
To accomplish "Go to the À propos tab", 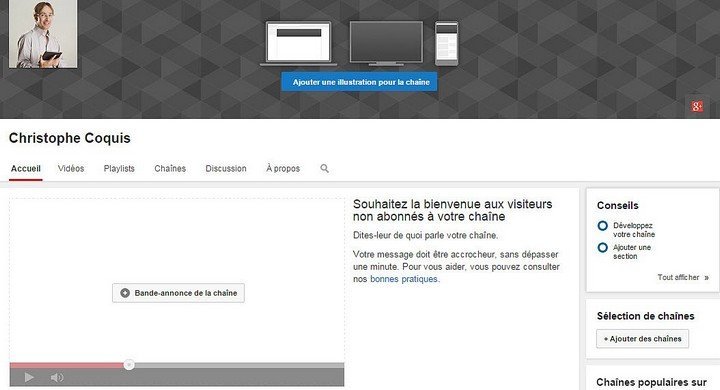I will [283, 169].
